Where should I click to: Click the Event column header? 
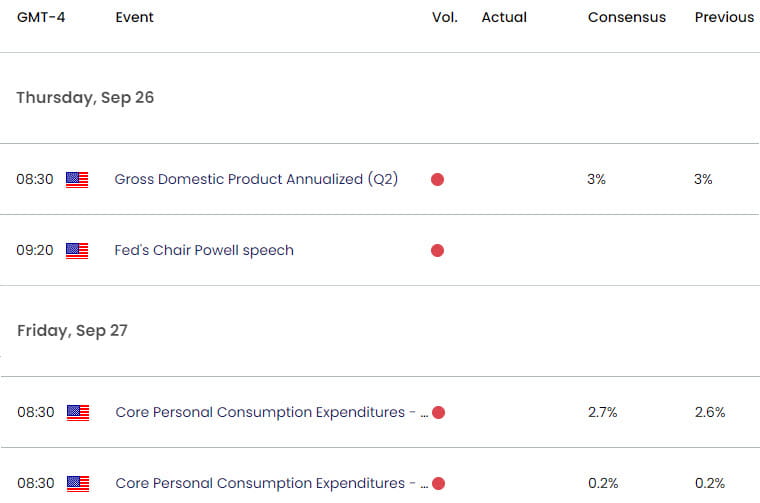134,17
